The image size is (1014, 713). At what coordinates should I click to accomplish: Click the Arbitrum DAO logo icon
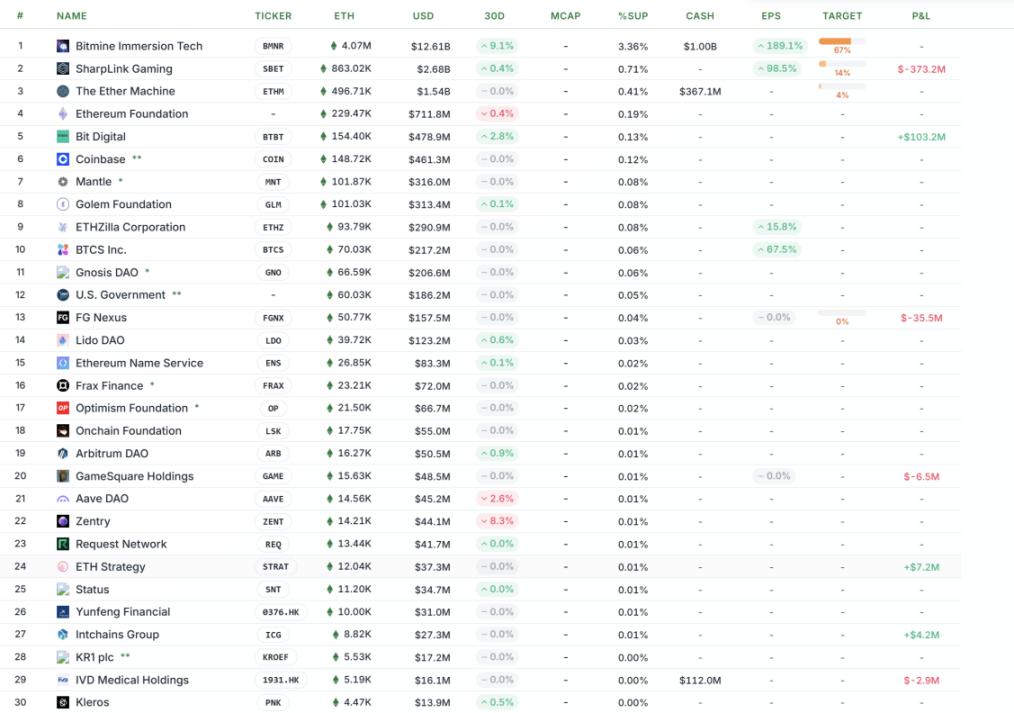(x=63, y=453)
